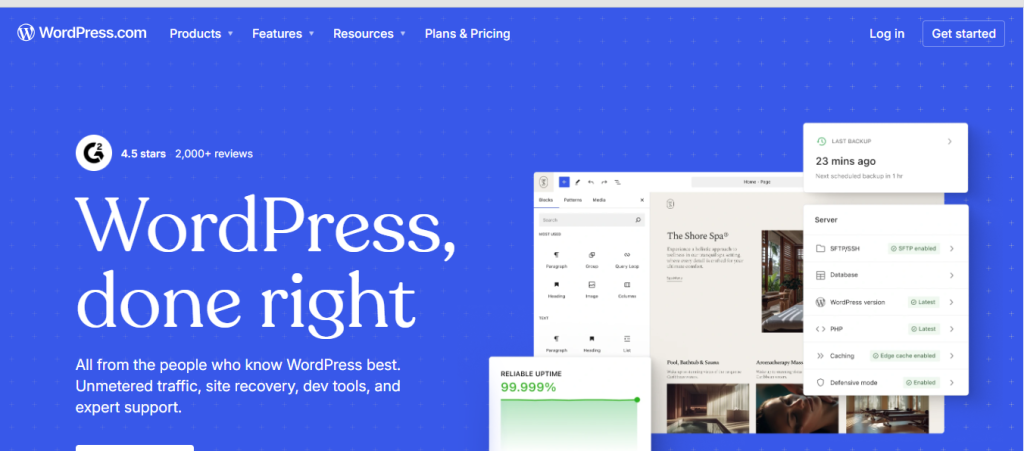The width and height of the screenshot is (1024, 451).
Task: Expand the Database row chevron
Action: [x=951, y=275]
